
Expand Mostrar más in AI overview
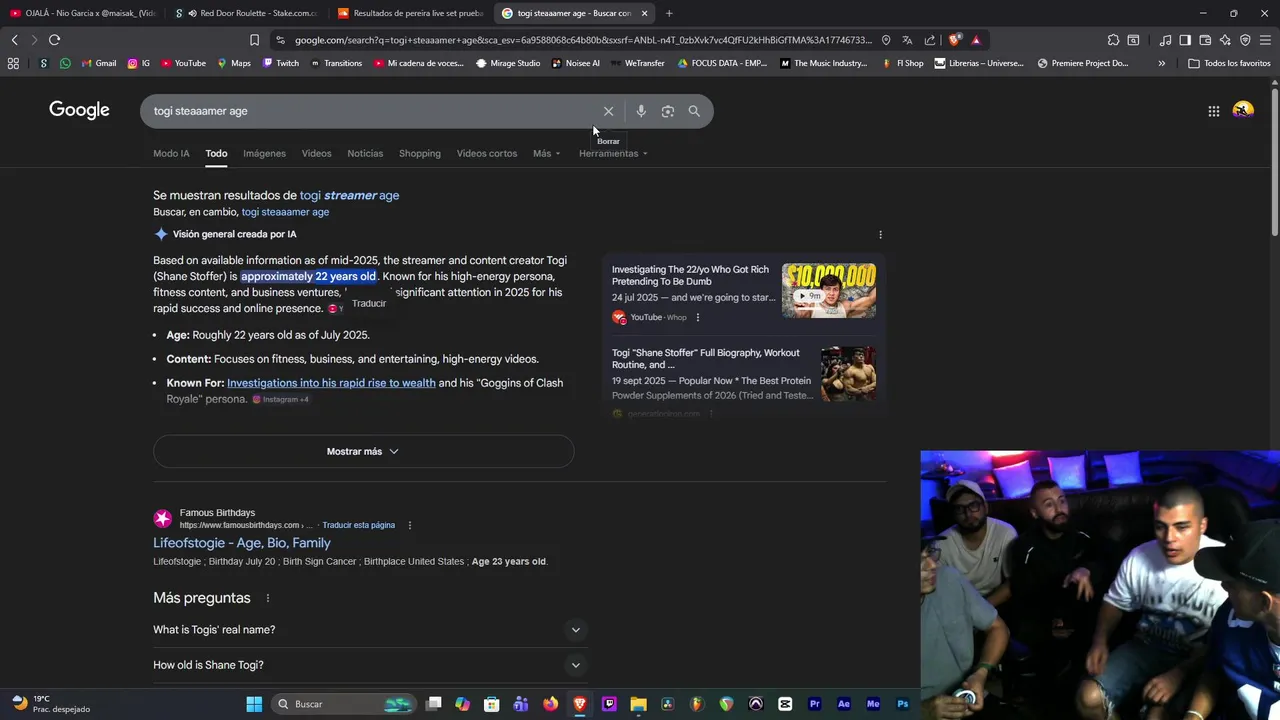click(363, 451)
